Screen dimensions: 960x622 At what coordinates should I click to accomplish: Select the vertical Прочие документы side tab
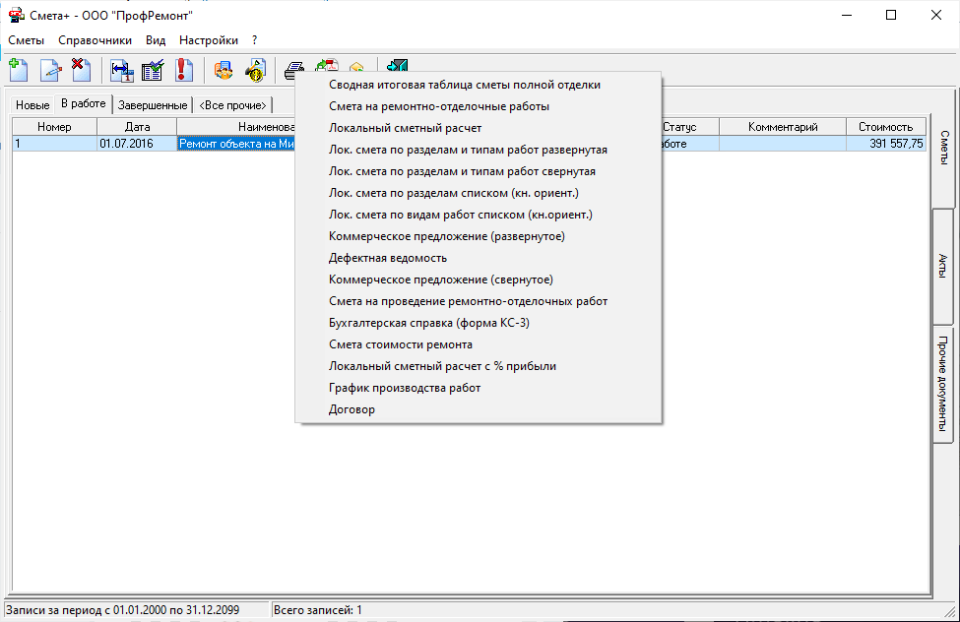coord(943,384)
